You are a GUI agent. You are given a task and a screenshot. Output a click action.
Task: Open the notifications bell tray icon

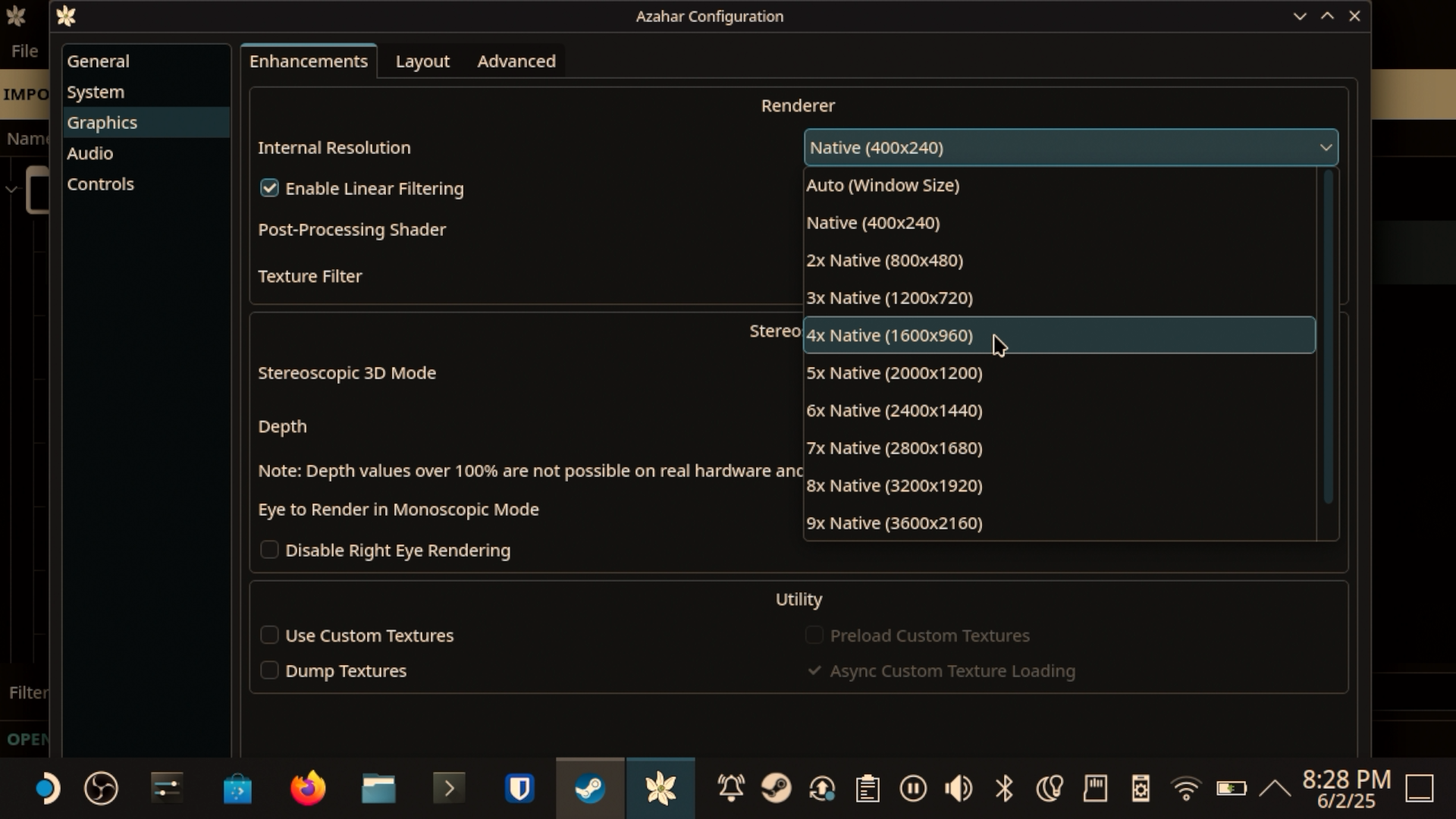pyautogui.click(x=731, y=789)
